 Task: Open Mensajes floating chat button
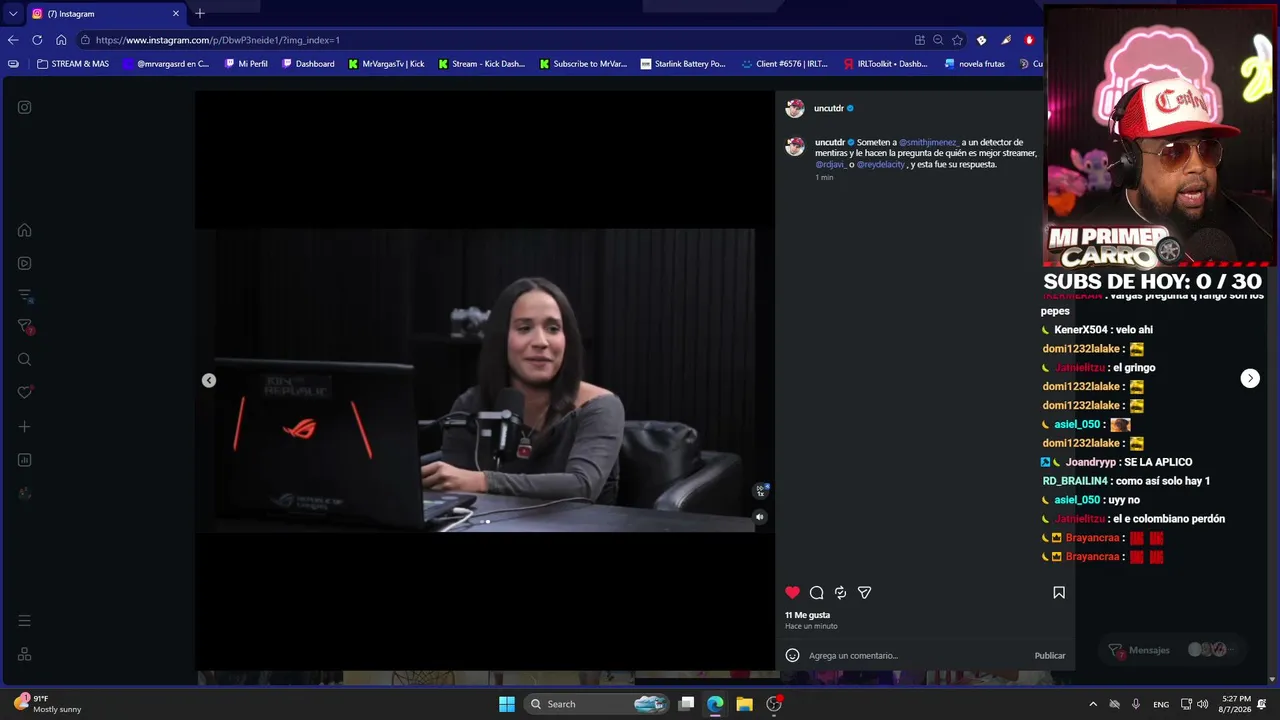[1172, 650]
